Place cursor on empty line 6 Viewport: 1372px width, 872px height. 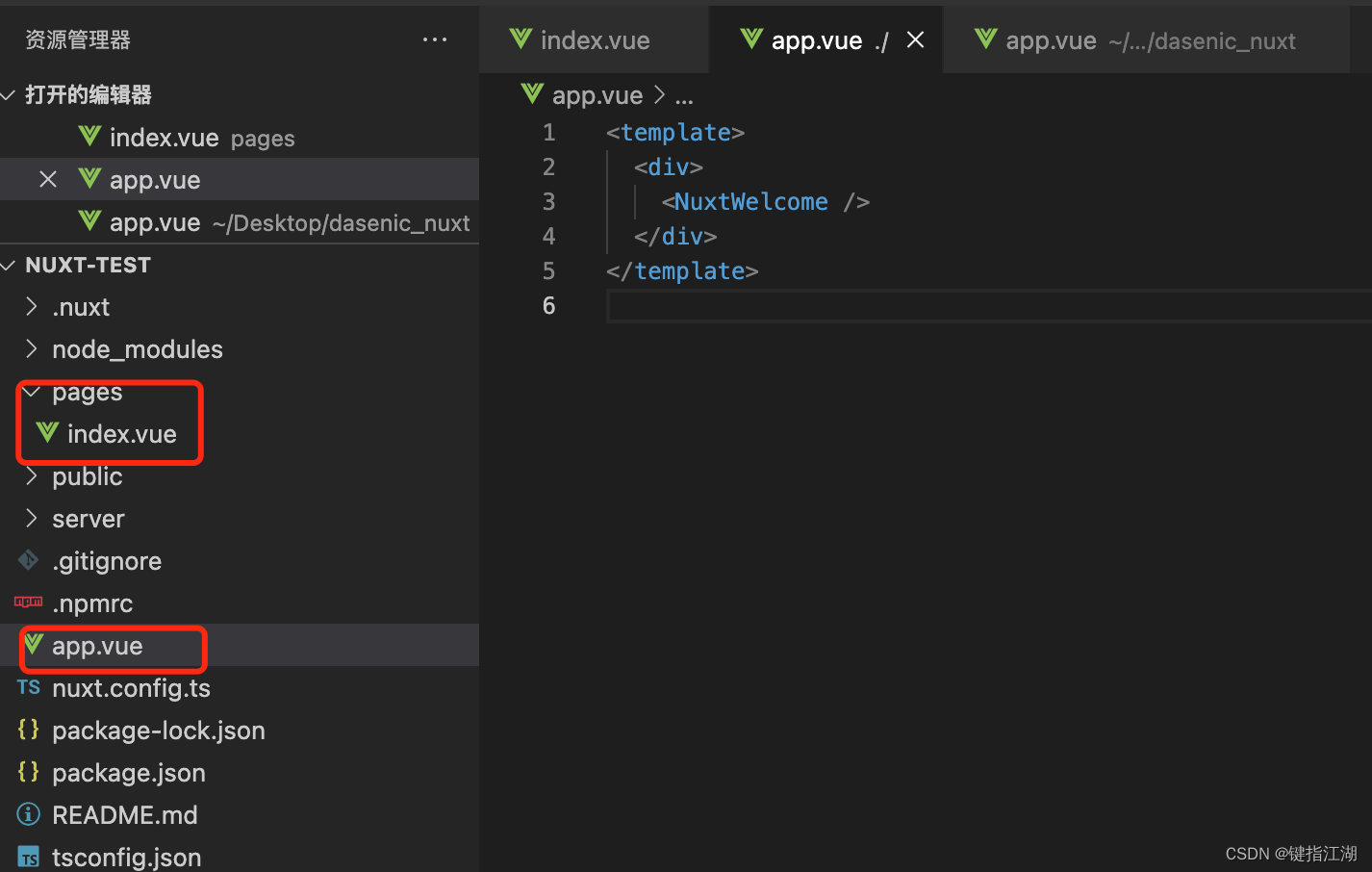click(x=989, y=306)
